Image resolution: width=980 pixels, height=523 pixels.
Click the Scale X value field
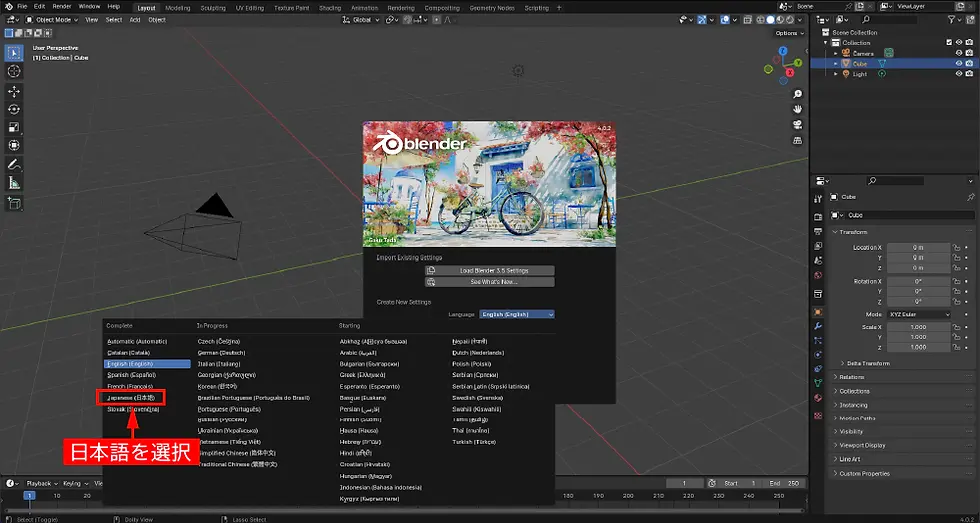[x=918, y=327]
